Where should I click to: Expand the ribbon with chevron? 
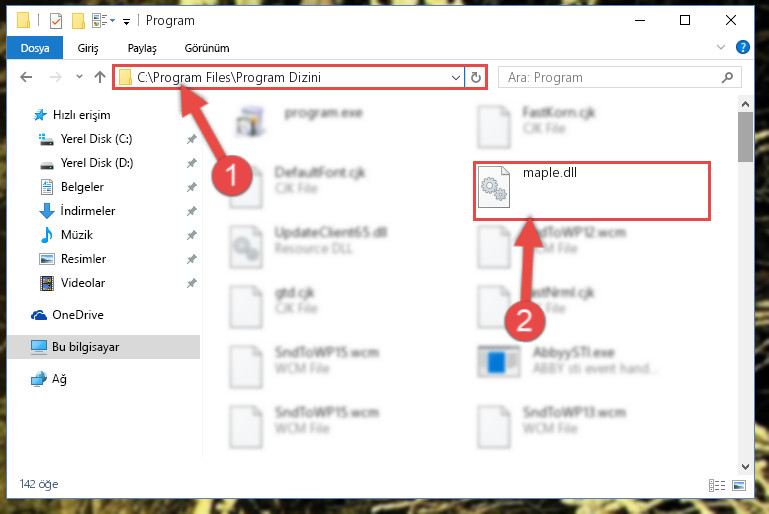(x=720, y=47)
